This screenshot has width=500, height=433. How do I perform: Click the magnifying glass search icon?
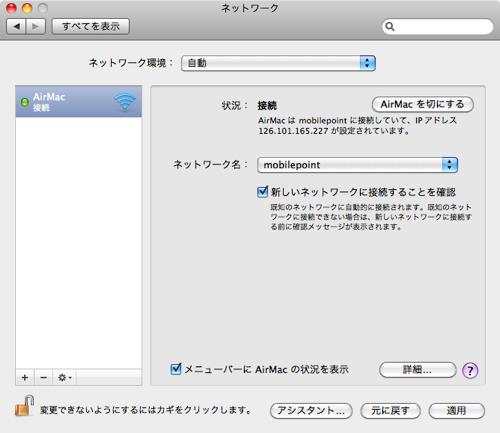click(390, 26)
